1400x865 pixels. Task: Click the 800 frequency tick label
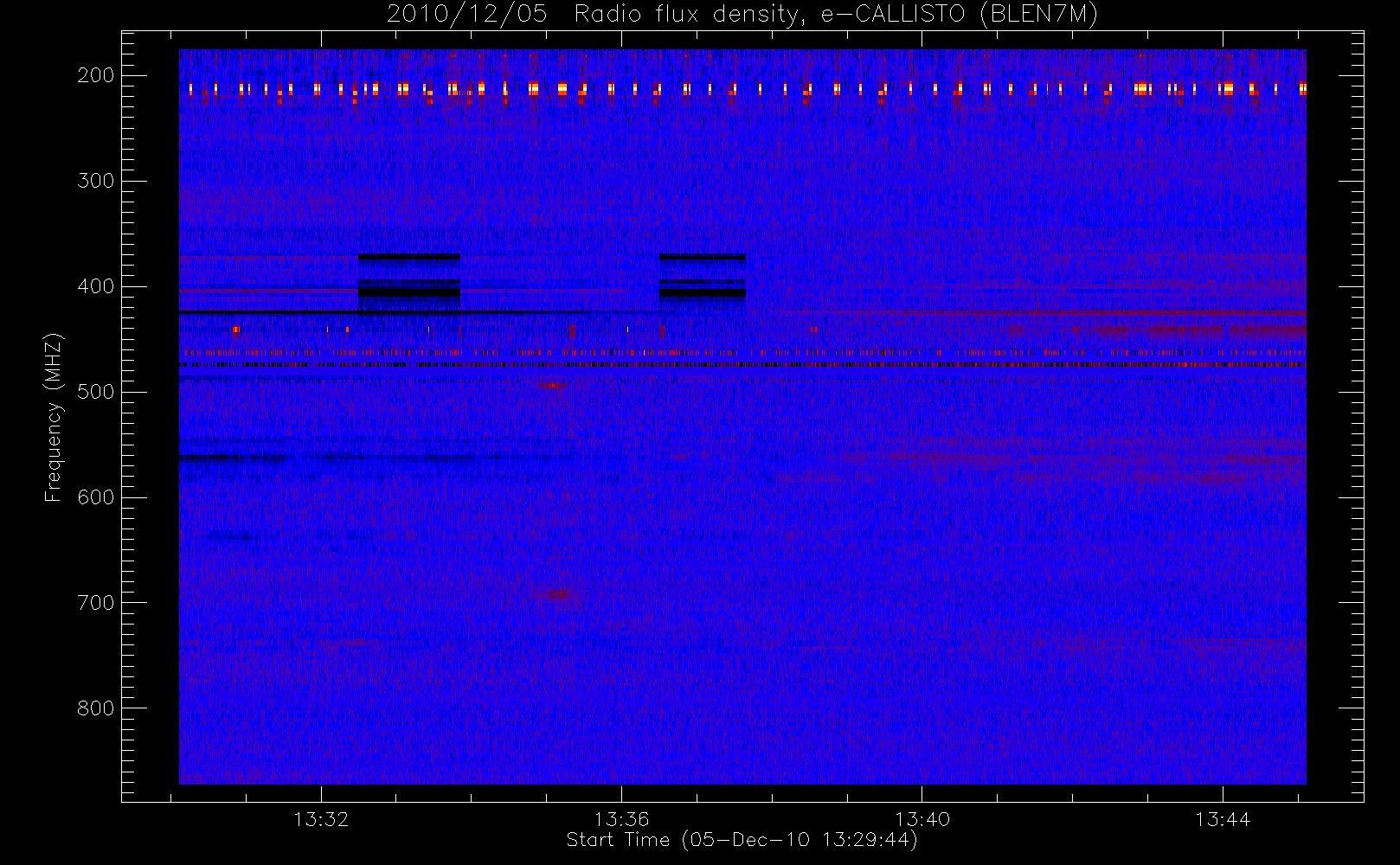[x=96, y=708]
